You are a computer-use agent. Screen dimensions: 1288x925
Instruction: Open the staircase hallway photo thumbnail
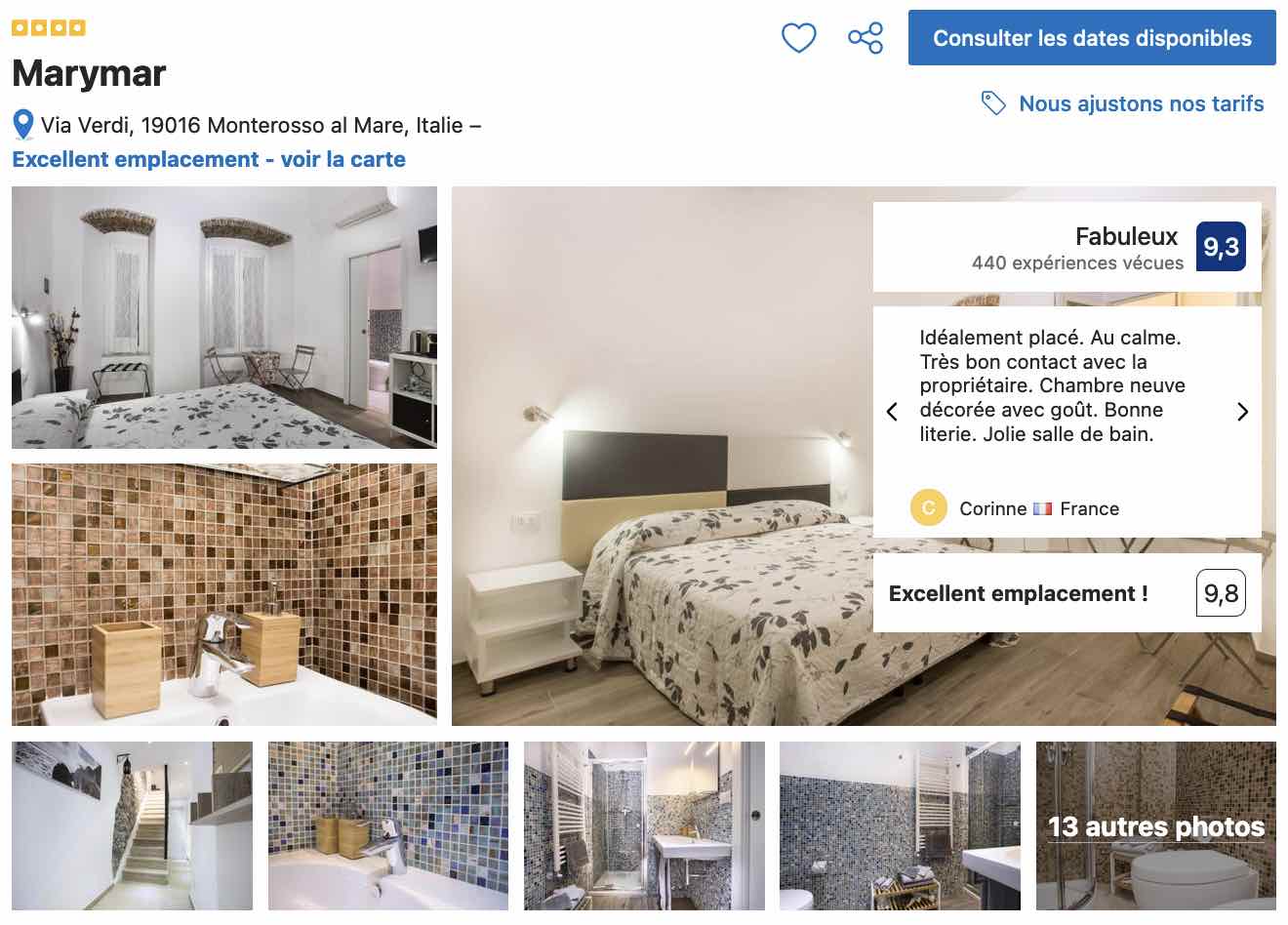tap(132, 825)
